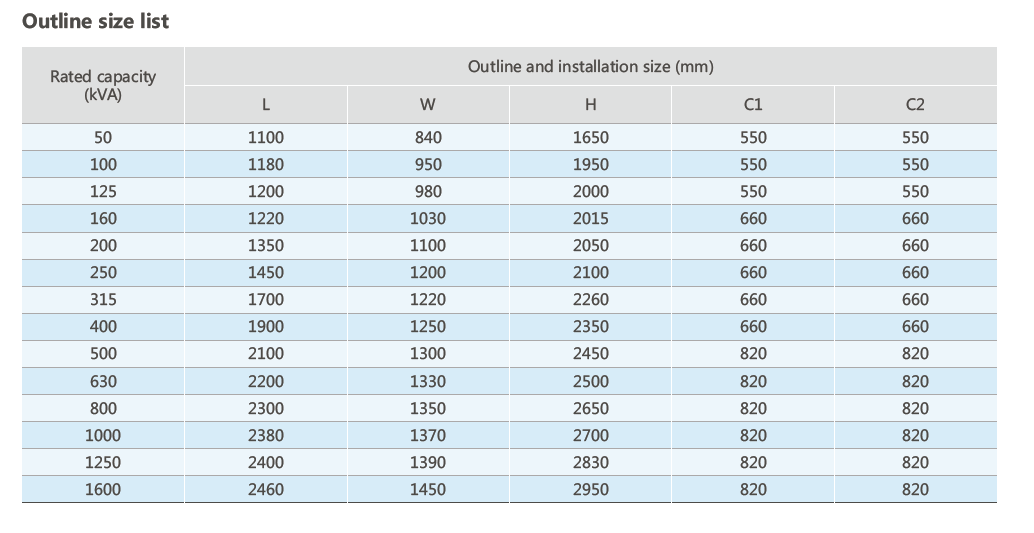
Task: Select the H value 2260
Action: point(590,300)
